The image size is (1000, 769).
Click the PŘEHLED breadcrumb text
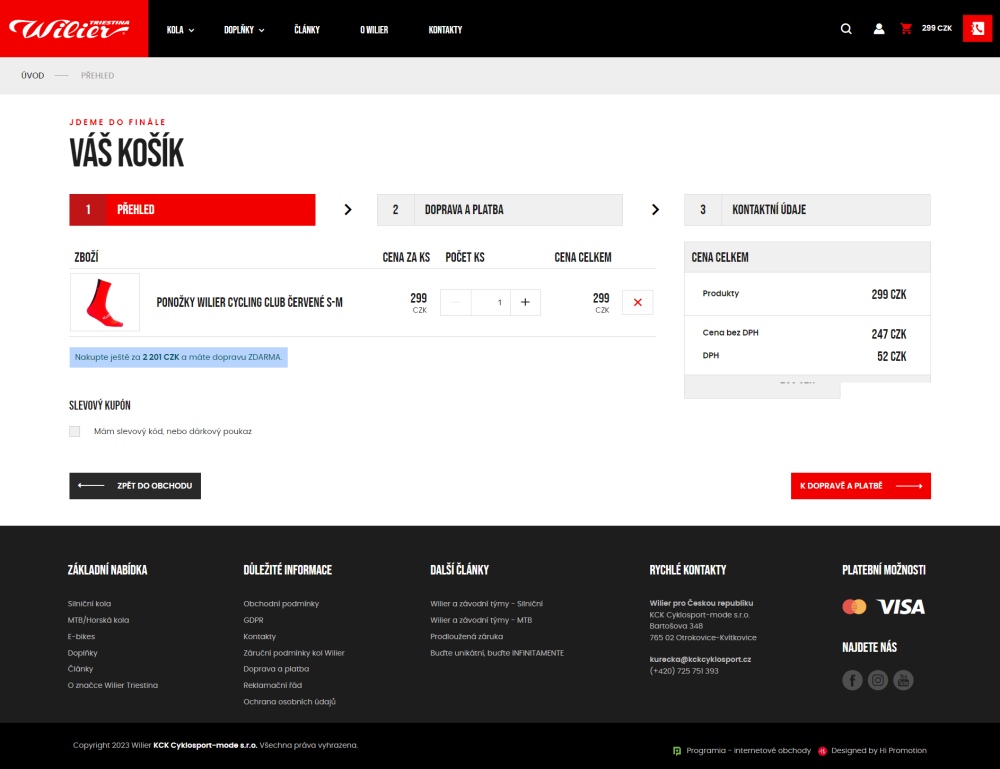pos(98,75)
